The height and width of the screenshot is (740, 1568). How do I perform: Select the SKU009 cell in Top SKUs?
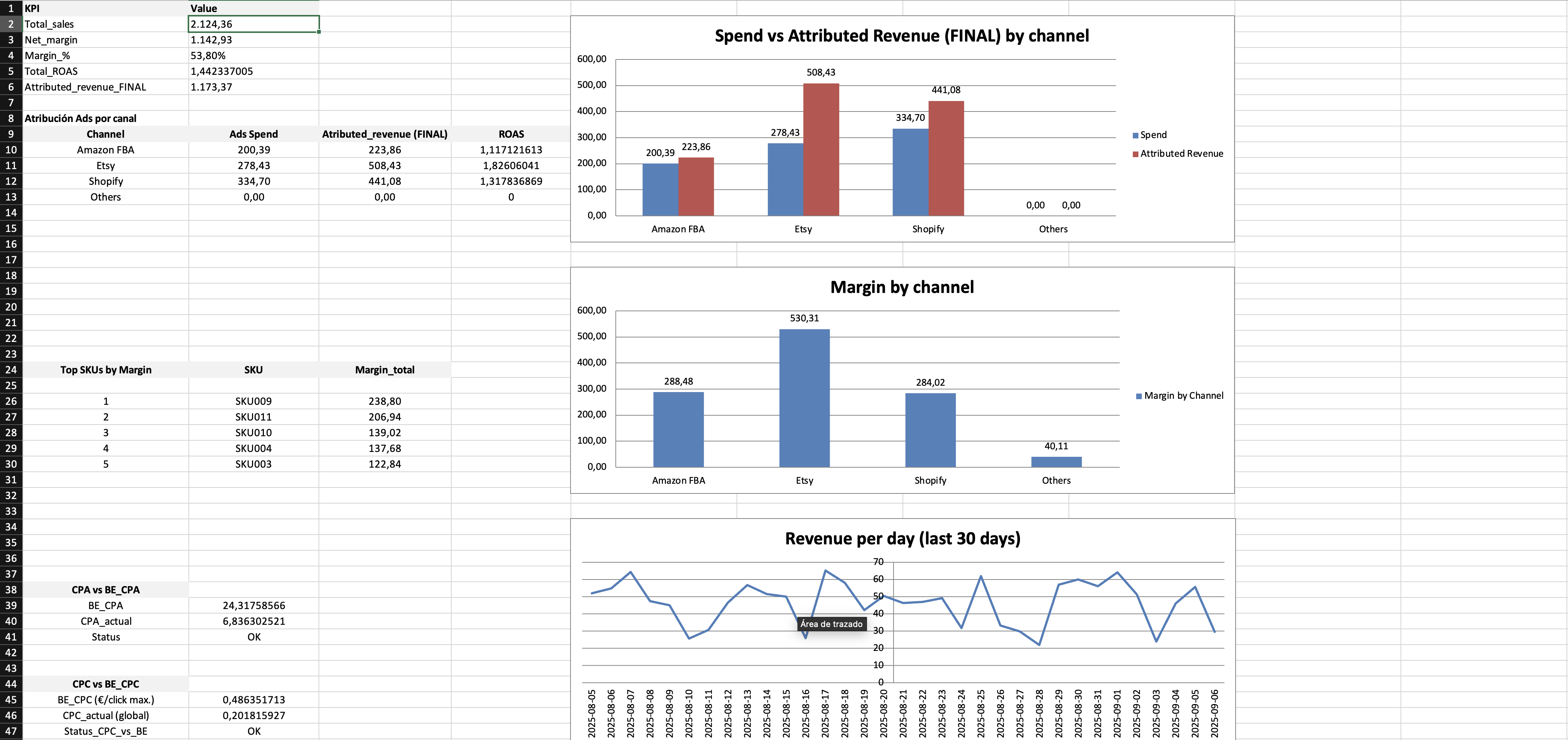(254, 401)
